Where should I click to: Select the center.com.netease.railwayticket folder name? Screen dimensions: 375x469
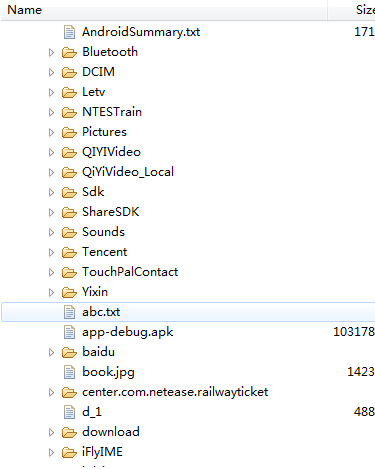(175, 392)
